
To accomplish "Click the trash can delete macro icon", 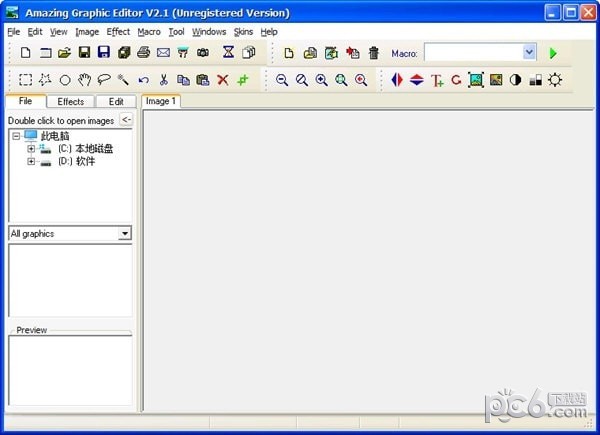I will pyautogui.click(x=374, y=53).
